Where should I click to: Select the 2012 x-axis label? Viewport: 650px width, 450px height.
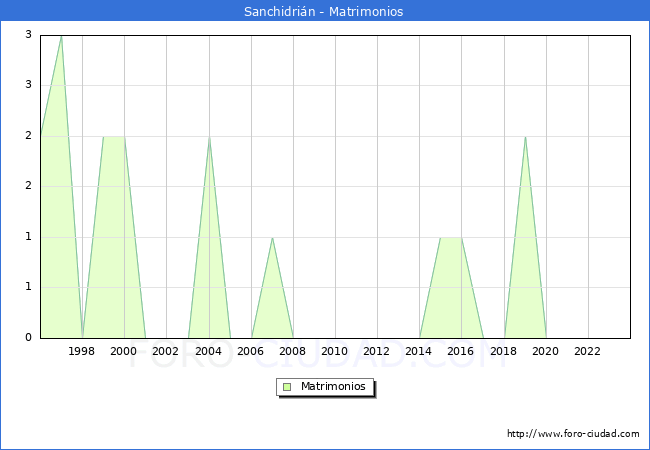(376, 351)
